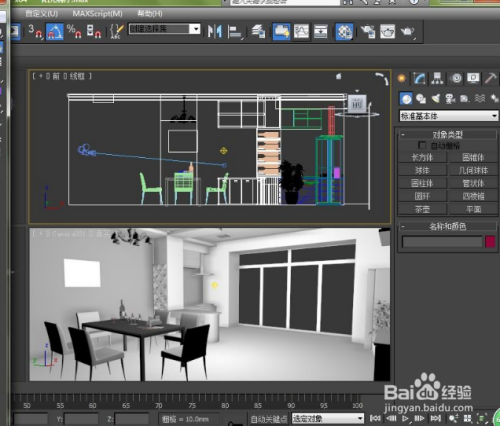This screenshot has width=500, height=426.
Task: Click the 茶壶 teapot button
Action: click(422, 209)
